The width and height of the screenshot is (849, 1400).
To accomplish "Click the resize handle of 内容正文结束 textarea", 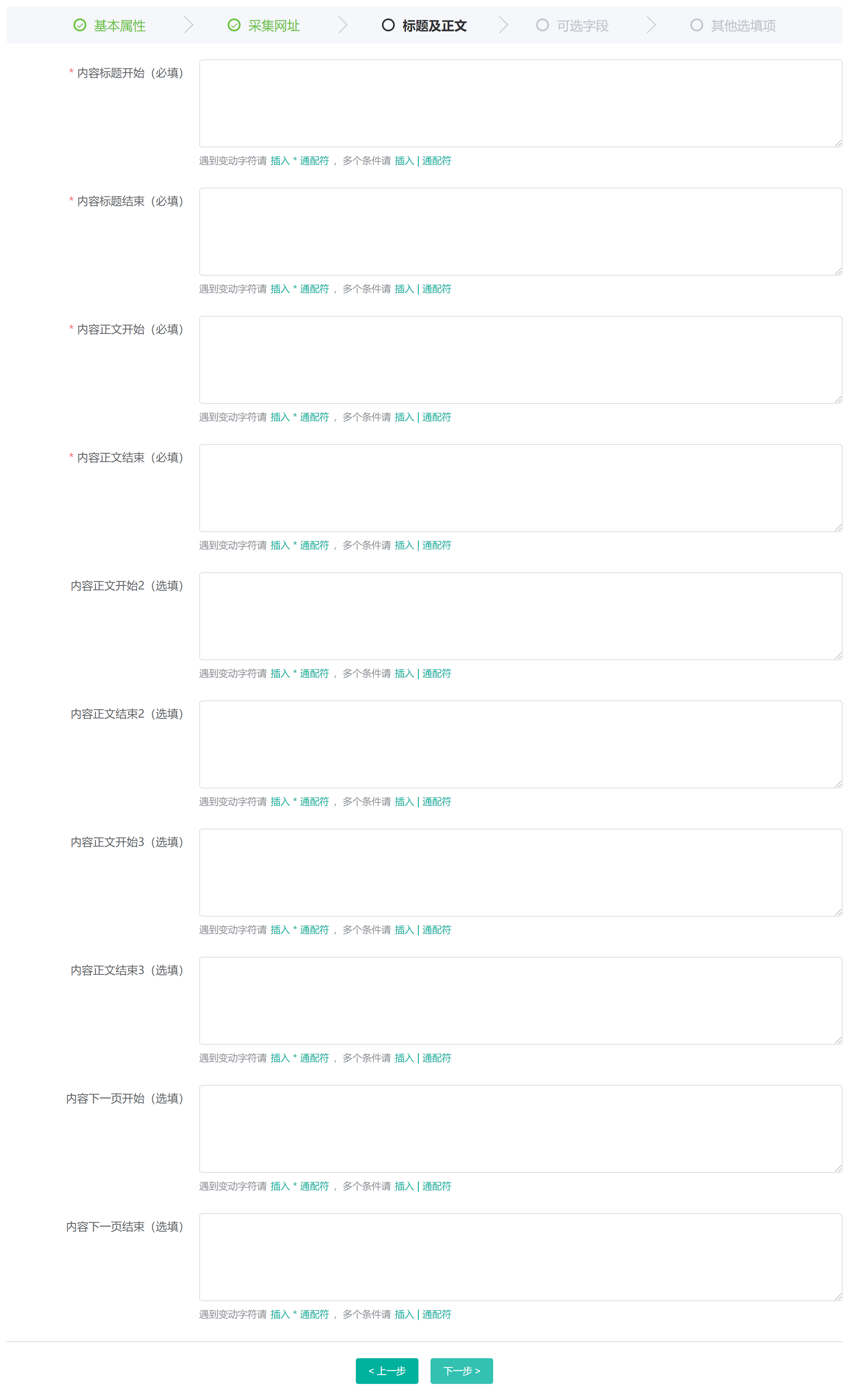I will (838, 528).
